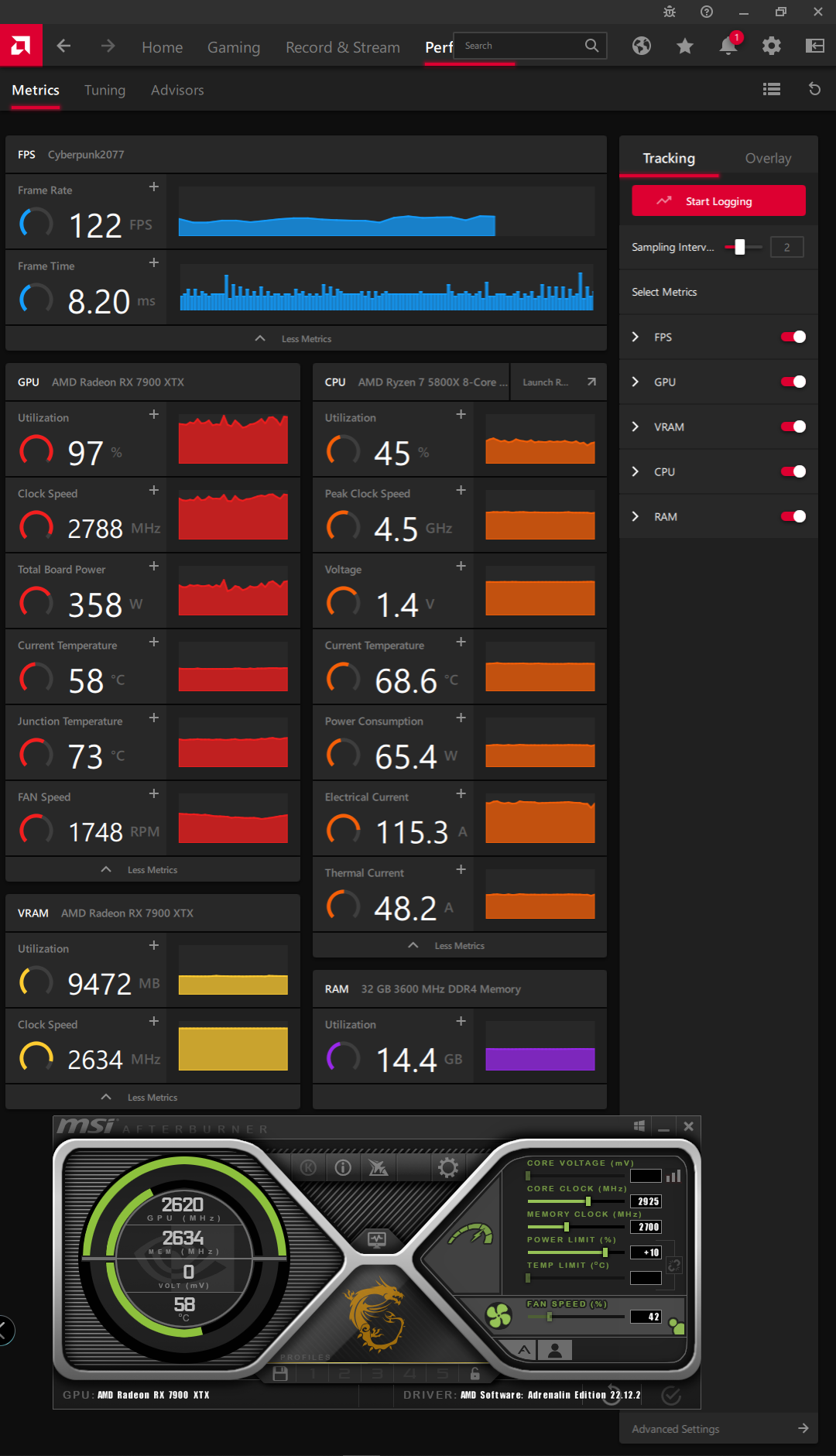
Task: Expand the FPS metrics group
Action: pyautogui.click(x=636, y=337)
